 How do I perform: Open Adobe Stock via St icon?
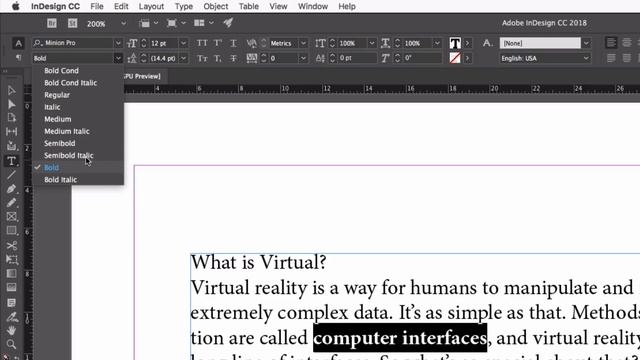[x=72, y=23]
